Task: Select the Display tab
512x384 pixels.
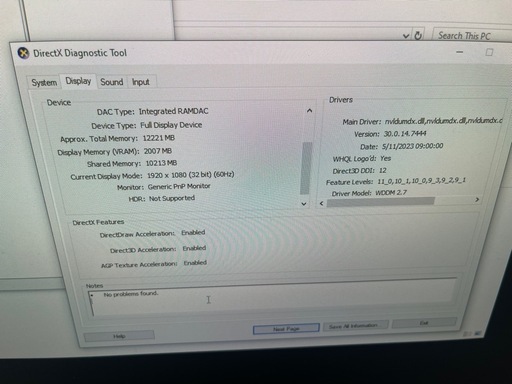Action: tap(78, 81)
